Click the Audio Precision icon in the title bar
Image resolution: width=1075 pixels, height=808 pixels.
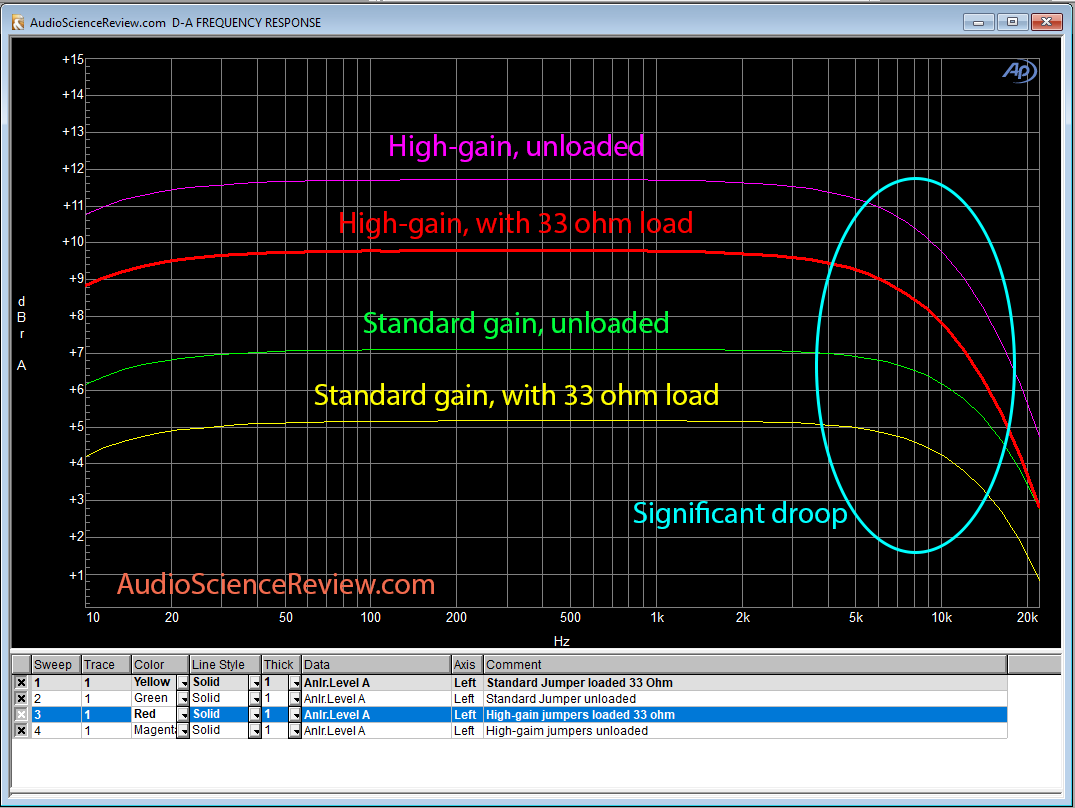tap(16, 21)
